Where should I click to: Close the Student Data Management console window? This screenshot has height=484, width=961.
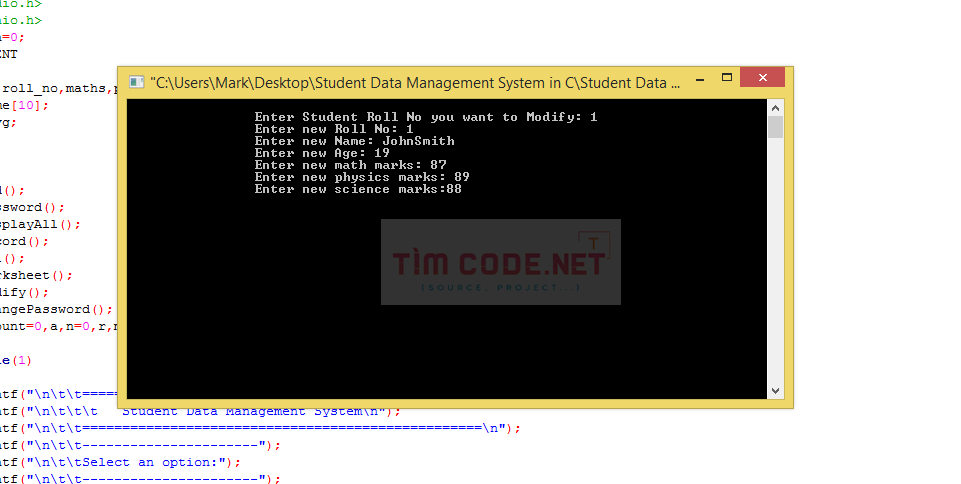pyautogui.click(x=762, y=77)
